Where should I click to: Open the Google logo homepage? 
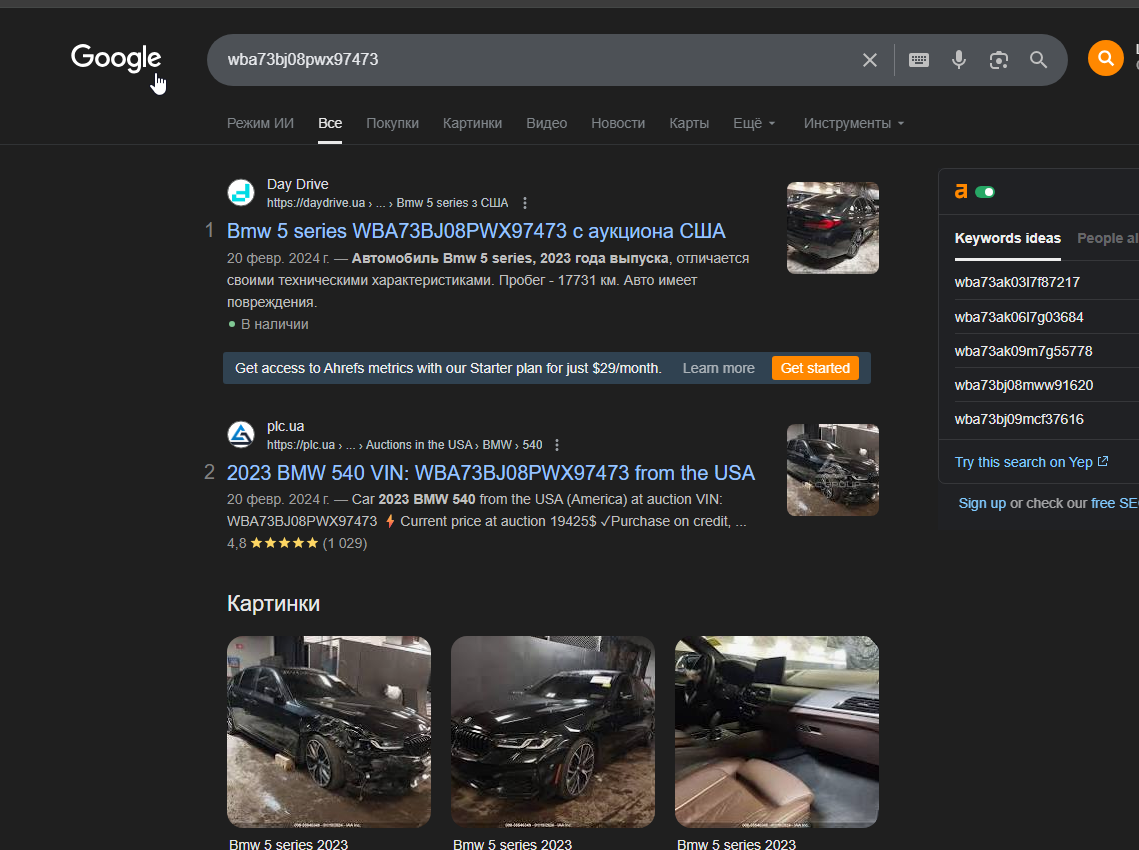pyautogui.click(x=115, y=57)
